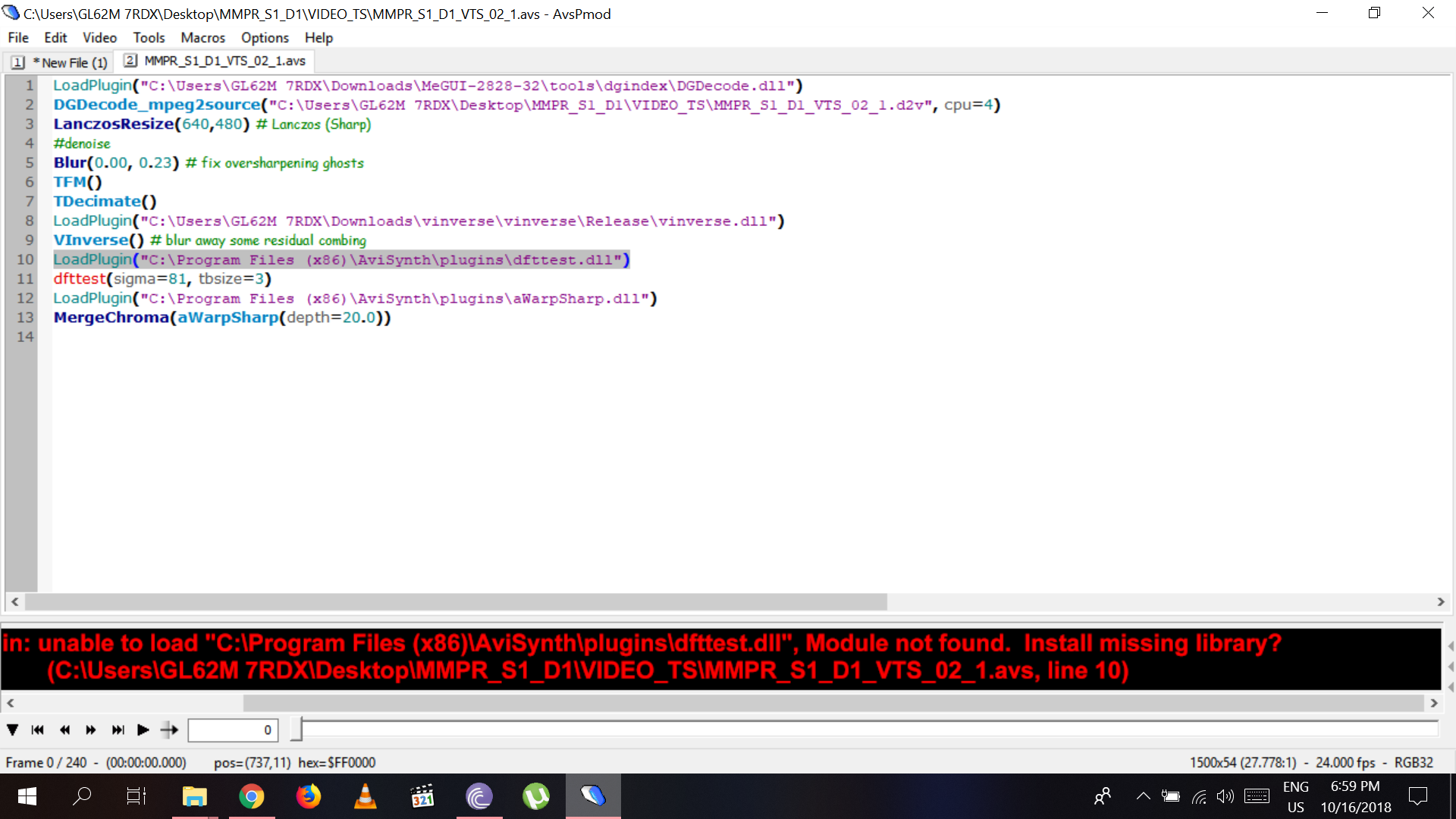Click the error preview's left scroll arrow
The width and height of the screenshot is (1456, 819).
11,703
